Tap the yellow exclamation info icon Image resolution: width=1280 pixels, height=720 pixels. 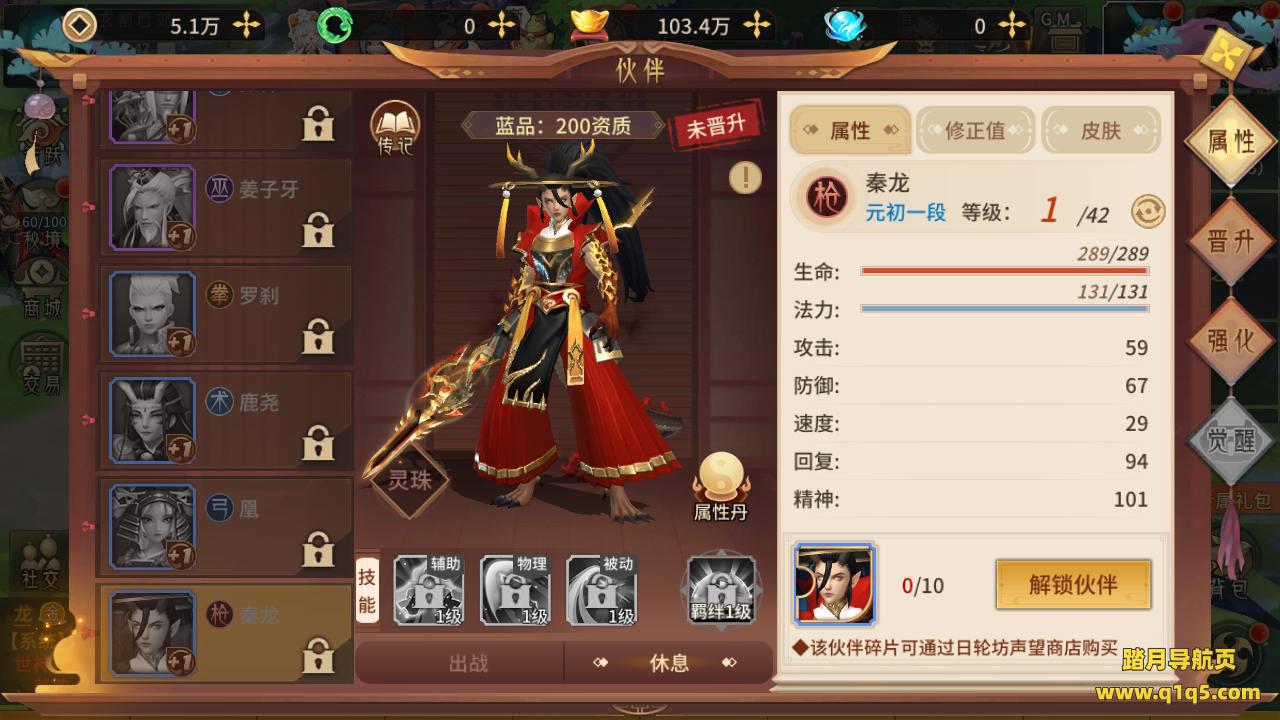[x=745, y=177]
